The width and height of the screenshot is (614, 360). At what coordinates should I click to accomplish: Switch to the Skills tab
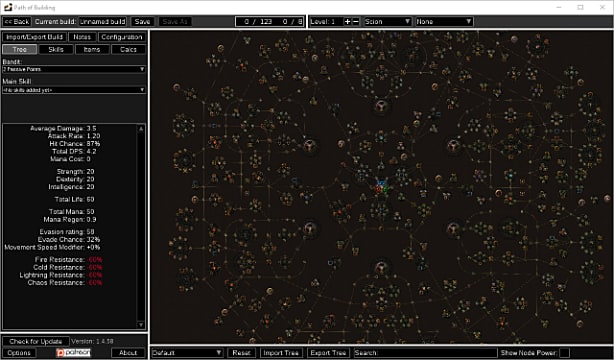tap(56, 49)
